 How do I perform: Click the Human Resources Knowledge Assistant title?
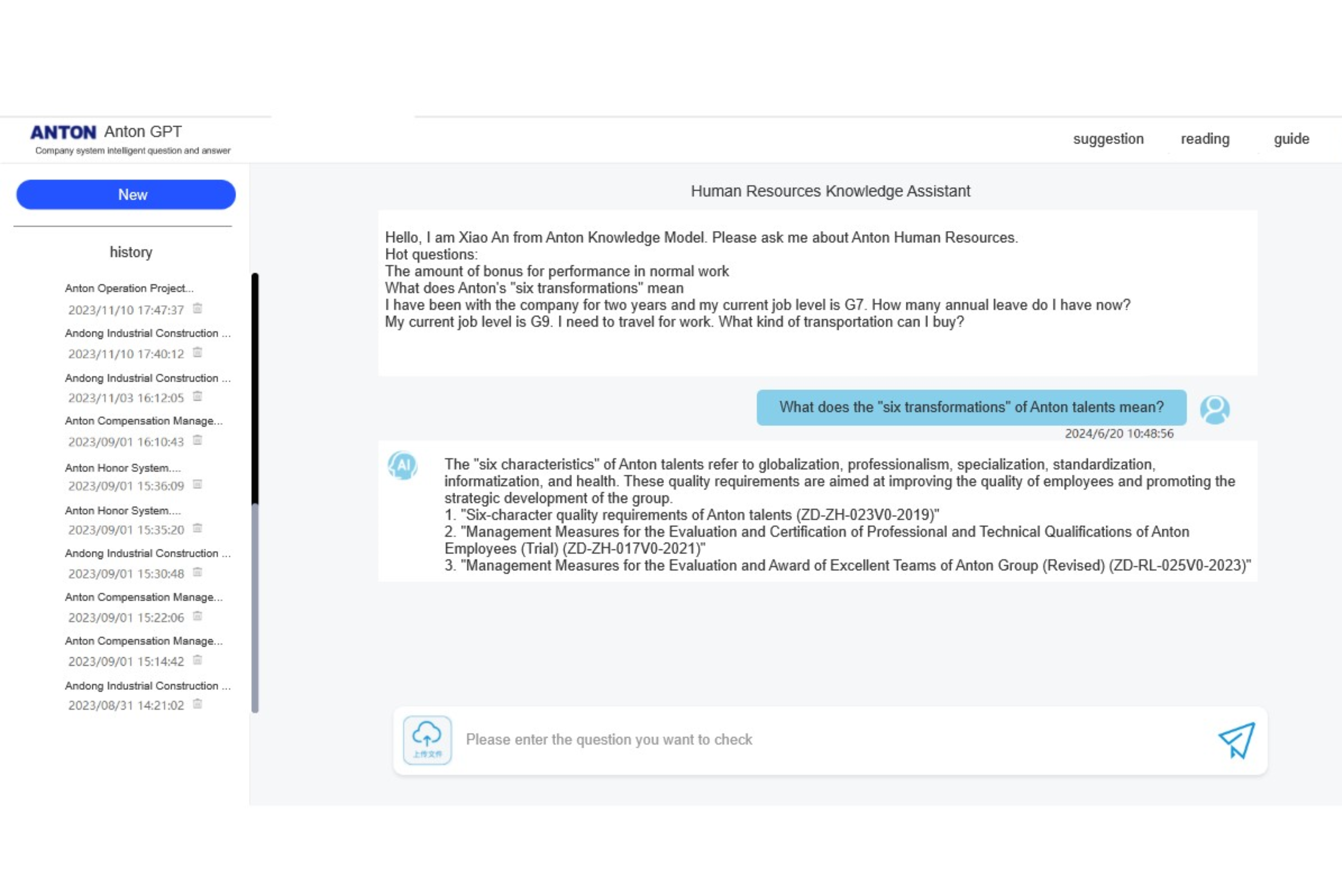point(830,191)
